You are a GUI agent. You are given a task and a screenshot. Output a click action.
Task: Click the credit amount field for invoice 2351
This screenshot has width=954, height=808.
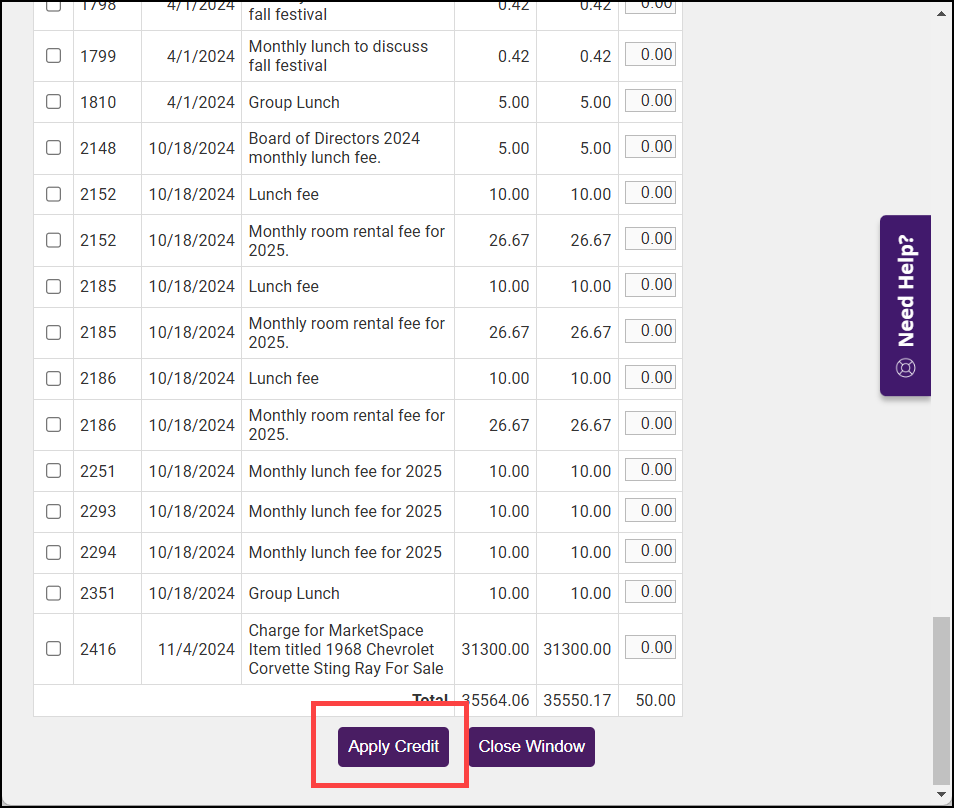650,591
